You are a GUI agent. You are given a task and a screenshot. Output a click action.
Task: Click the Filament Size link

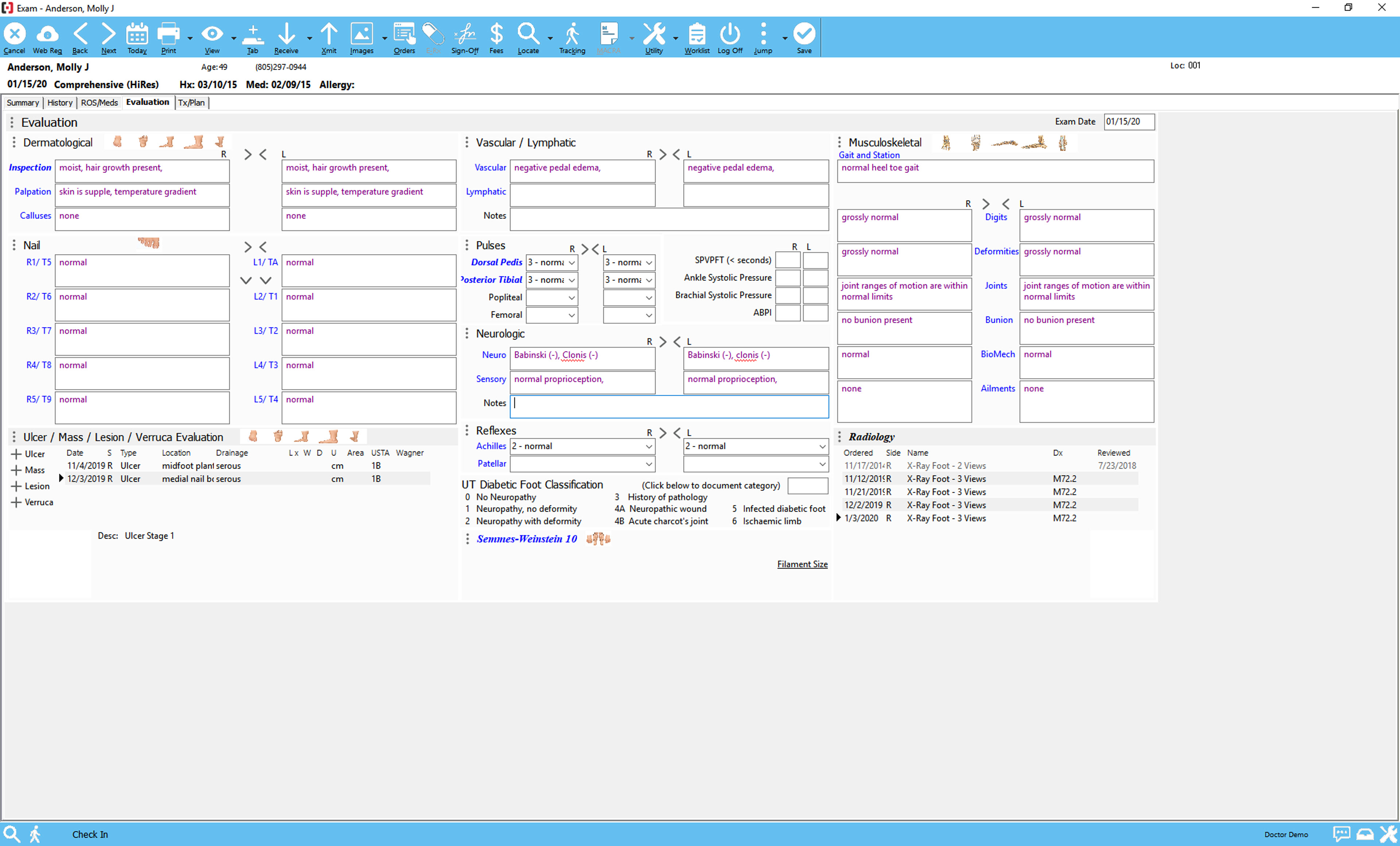click(x=802, y=564)
